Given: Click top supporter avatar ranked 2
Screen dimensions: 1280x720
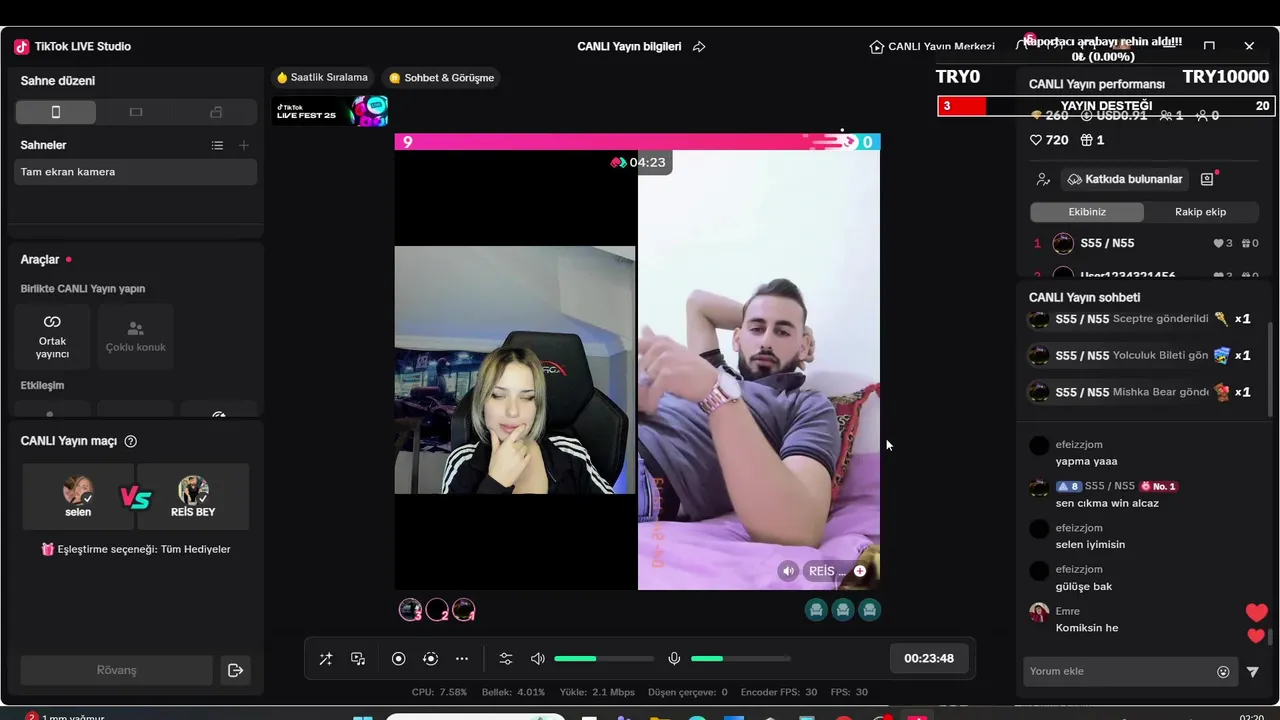Looking at the screenshot, I should (437, 610).
